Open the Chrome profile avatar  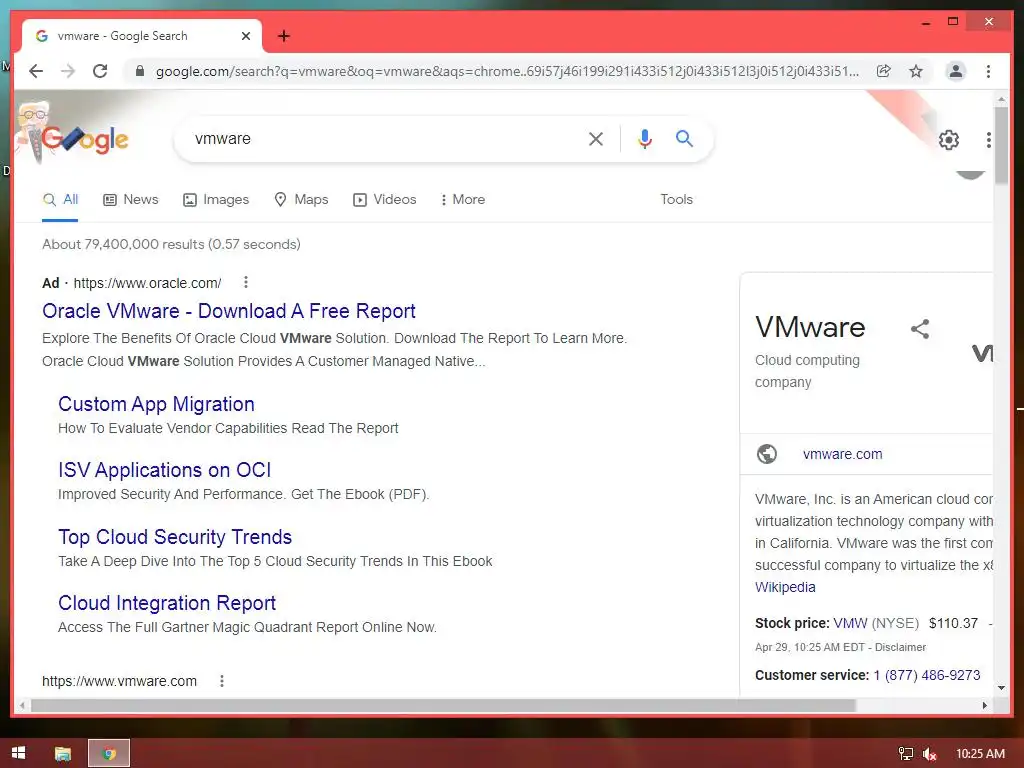pos(955,71)
